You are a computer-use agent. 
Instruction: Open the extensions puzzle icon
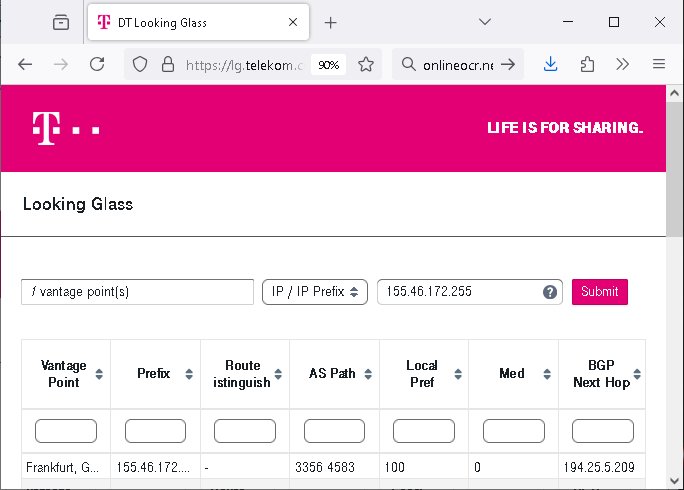tap(587, 65)
